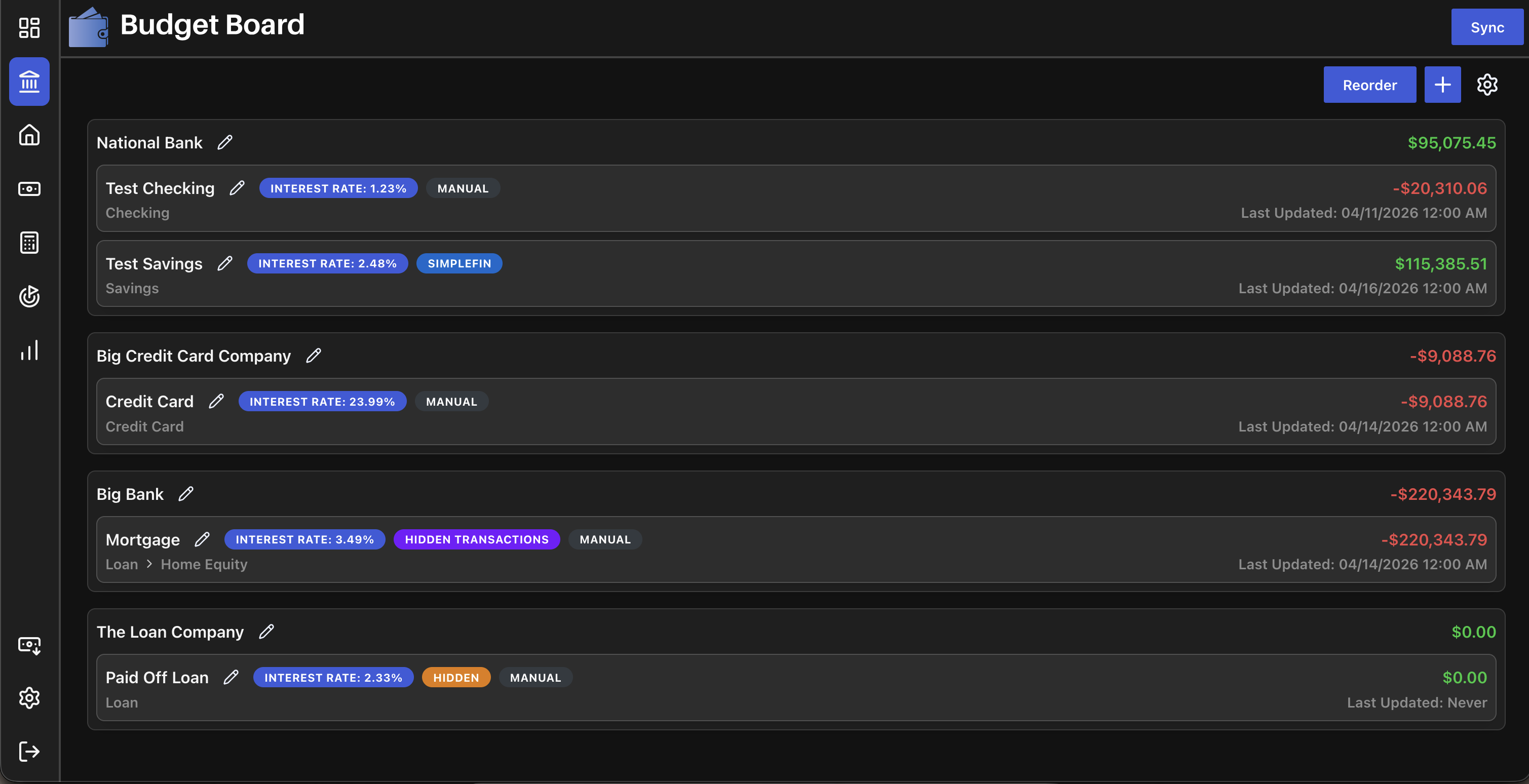The image size is (1529, 784).
Task: Click Interest Rate 2.33% badge
Action: [333, 677]
